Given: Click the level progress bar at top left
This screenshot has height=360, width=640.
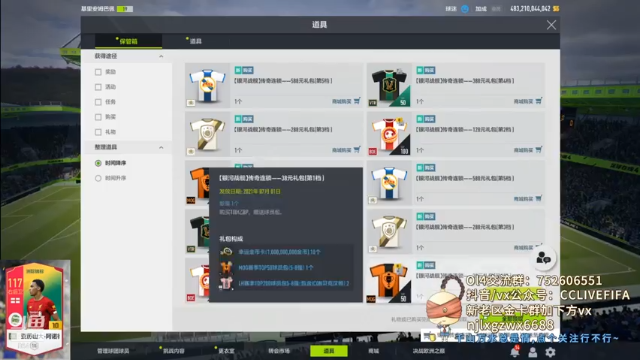Looking at the screenshot, I should pos(125,9).
